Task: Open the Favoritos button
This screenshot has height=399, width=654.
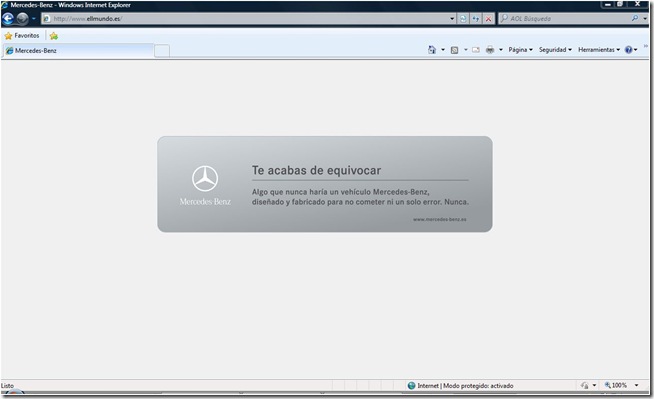Action: point(22,36)
